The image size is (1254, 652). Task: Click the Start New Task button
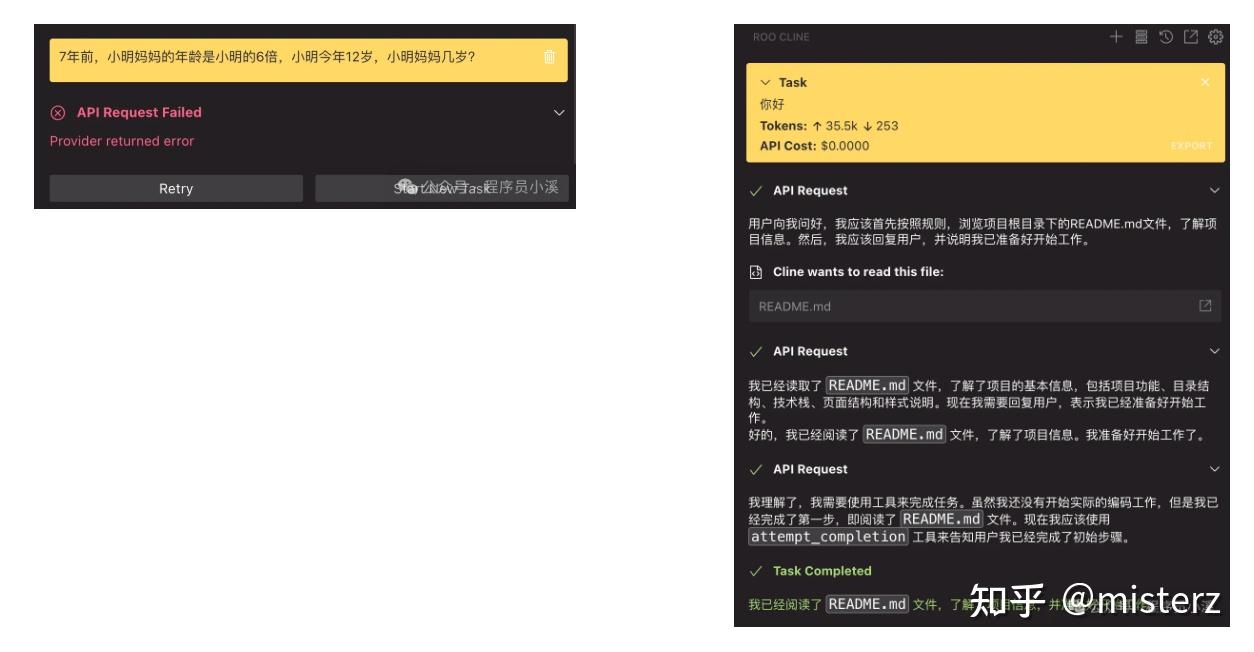click(443, 190)
